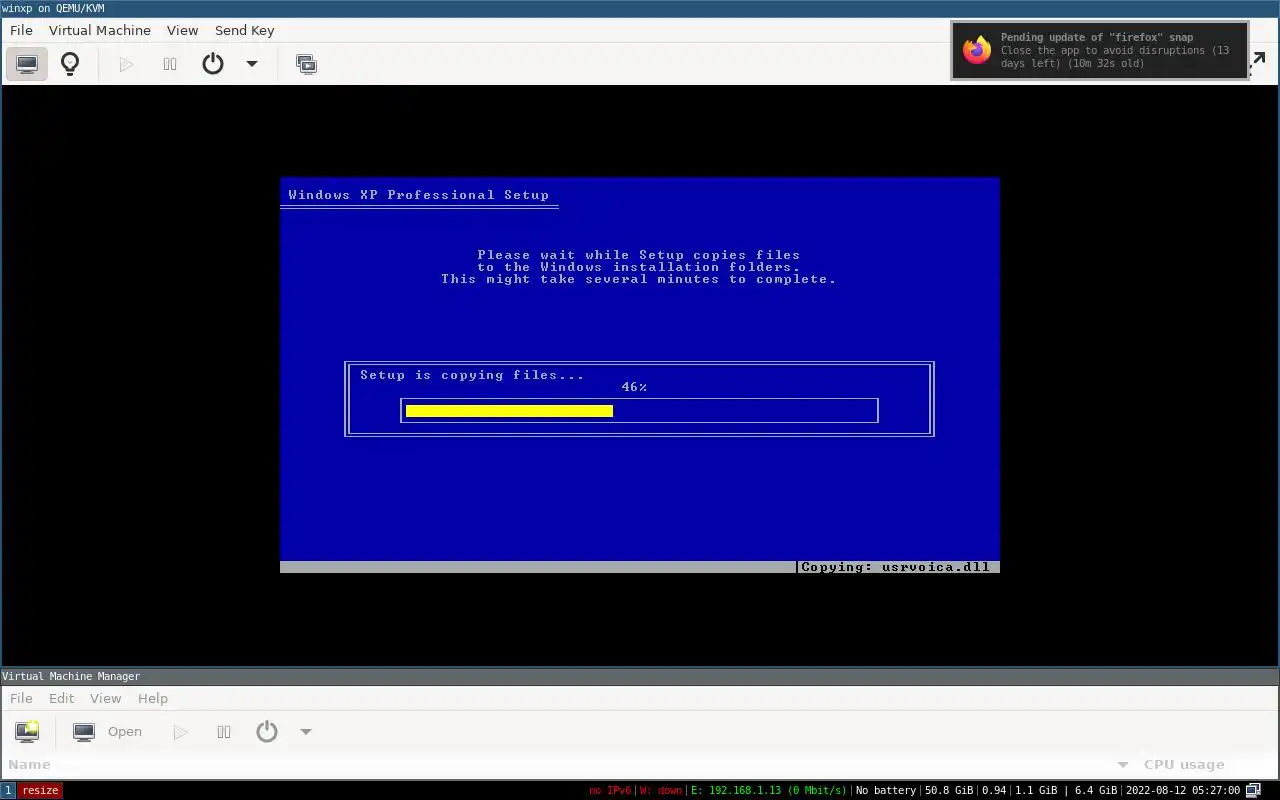This screenshot has width=1280, height=800.
Task: Click Run icon in Virtual Machine Manager
Action: pos(180,732)
